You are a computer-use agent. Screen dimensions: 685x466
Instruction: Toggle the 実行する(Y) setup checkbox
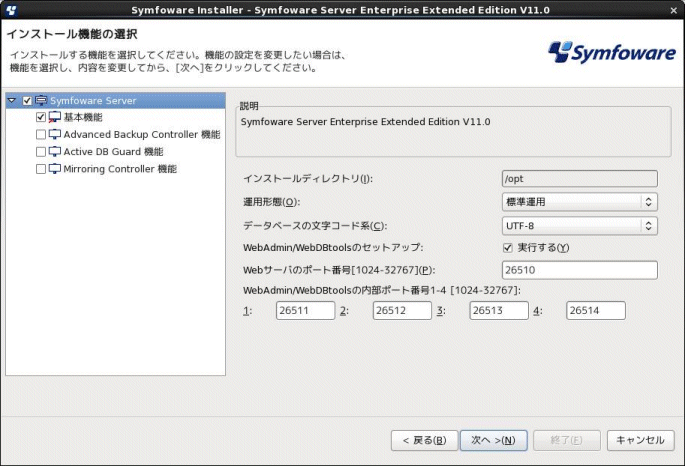(x=507, y=248)
